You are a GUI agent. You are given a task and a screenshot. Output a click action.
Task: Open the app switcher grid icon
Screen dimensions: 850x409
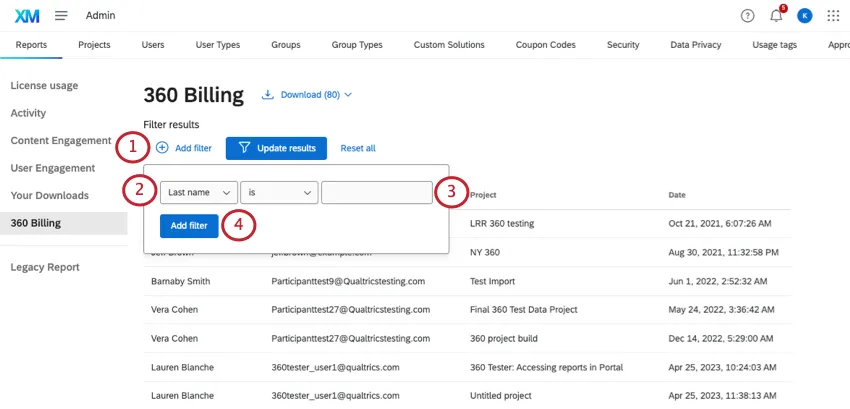[834, 16]
